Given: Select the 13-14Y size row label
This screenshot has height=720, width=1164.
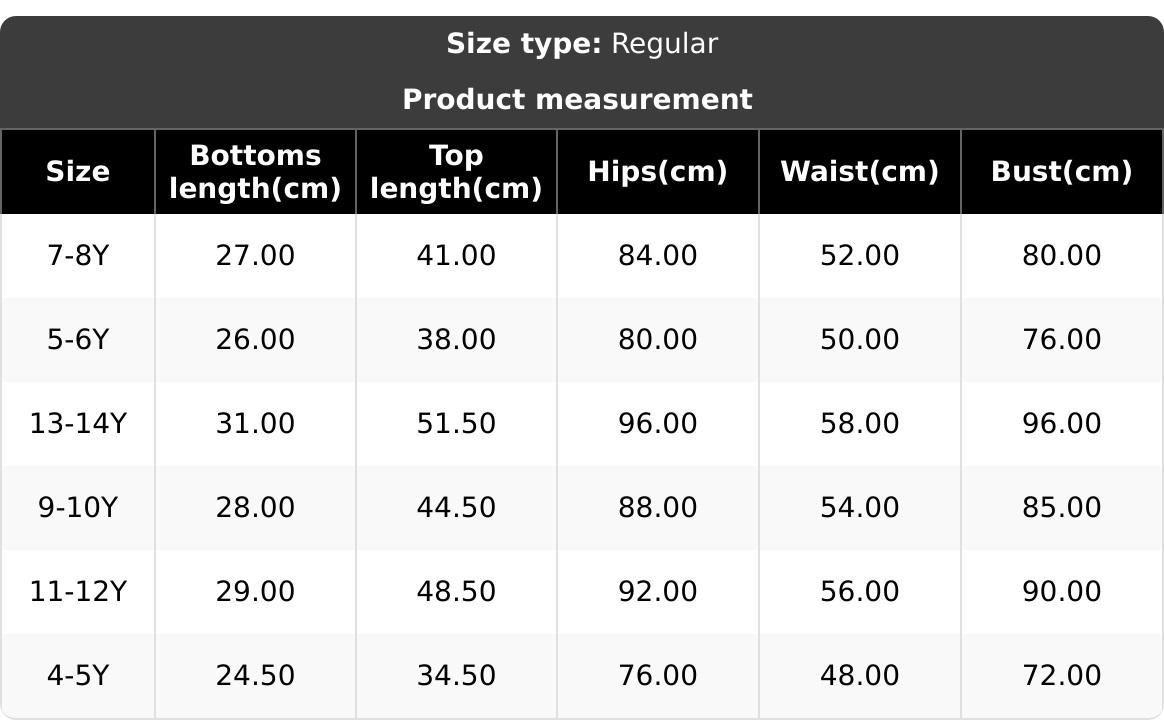Looking at the screenshot, I should point(78,424).
